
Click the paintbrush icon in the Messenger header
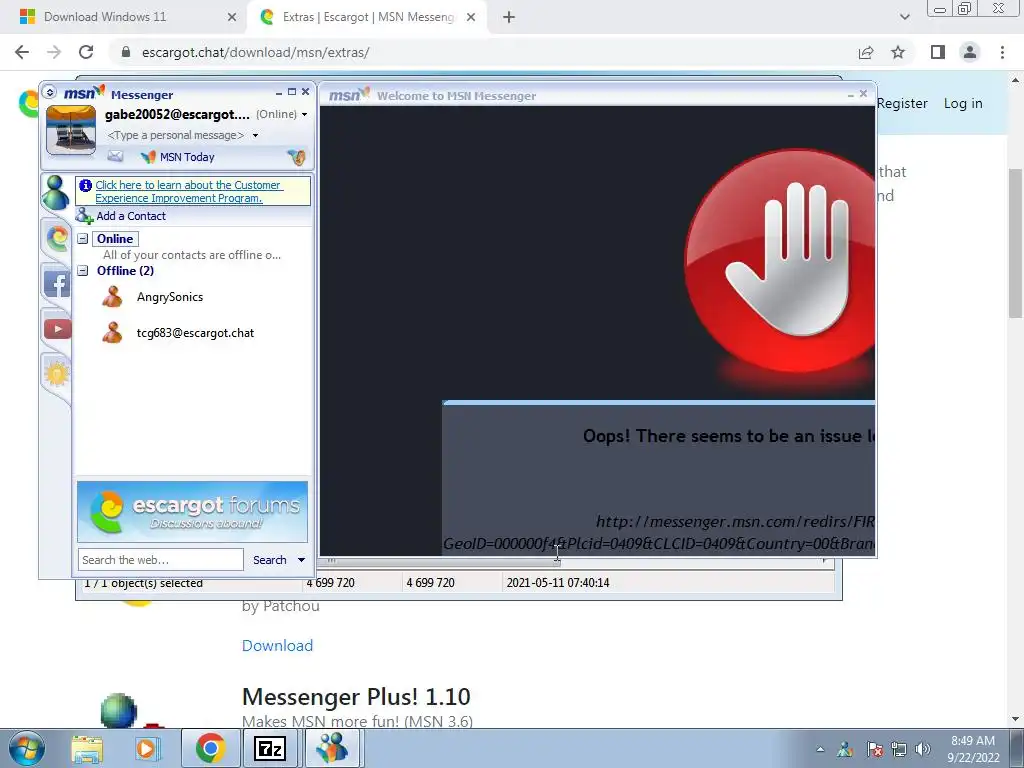pos(296,157)
